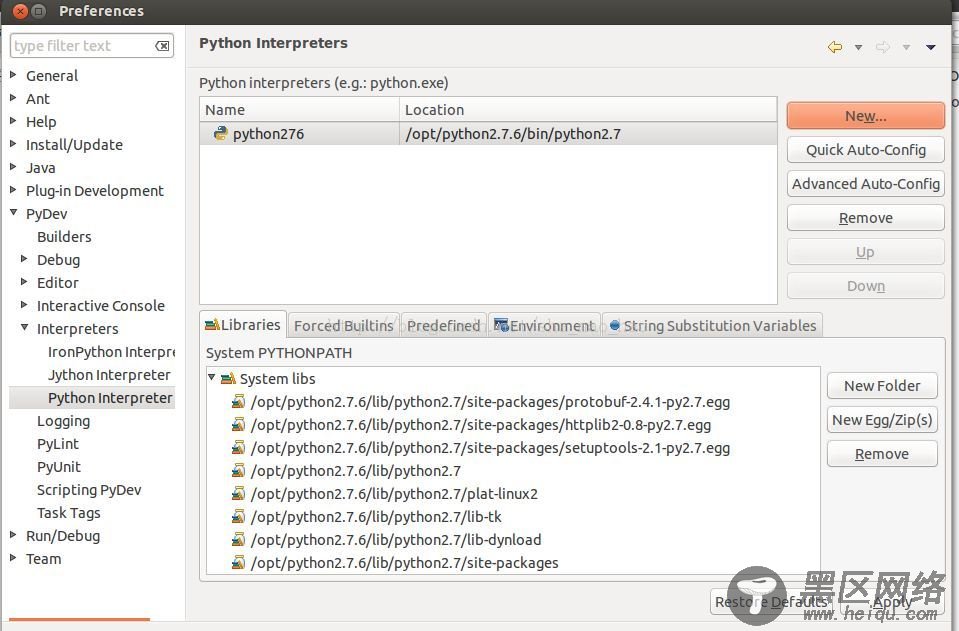The height and width of the screenshot is (631, 959).
Task: Open Task Tags preferences
Action: click(x=68, y=513)
